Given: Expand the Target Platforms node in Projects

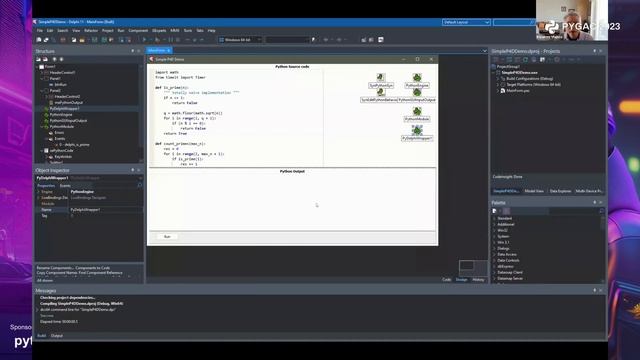Looking at the screenshot, I should pyautogui.click(x=498, y=84).
